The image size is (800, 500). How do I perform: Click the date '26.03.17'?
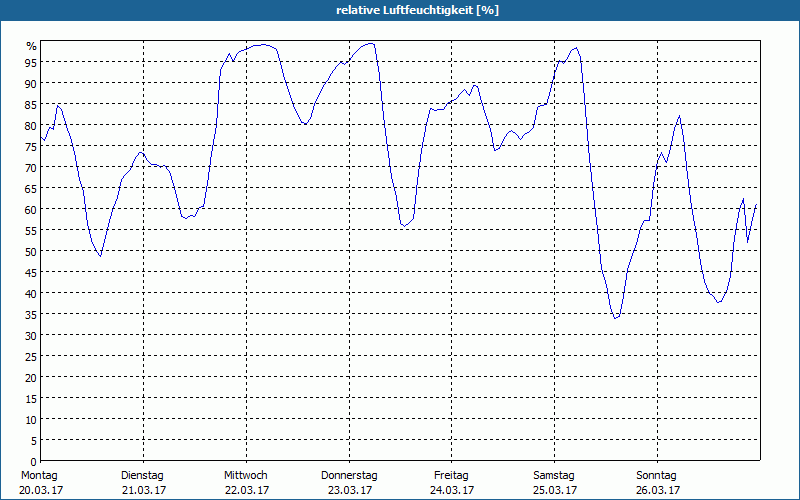658,491
